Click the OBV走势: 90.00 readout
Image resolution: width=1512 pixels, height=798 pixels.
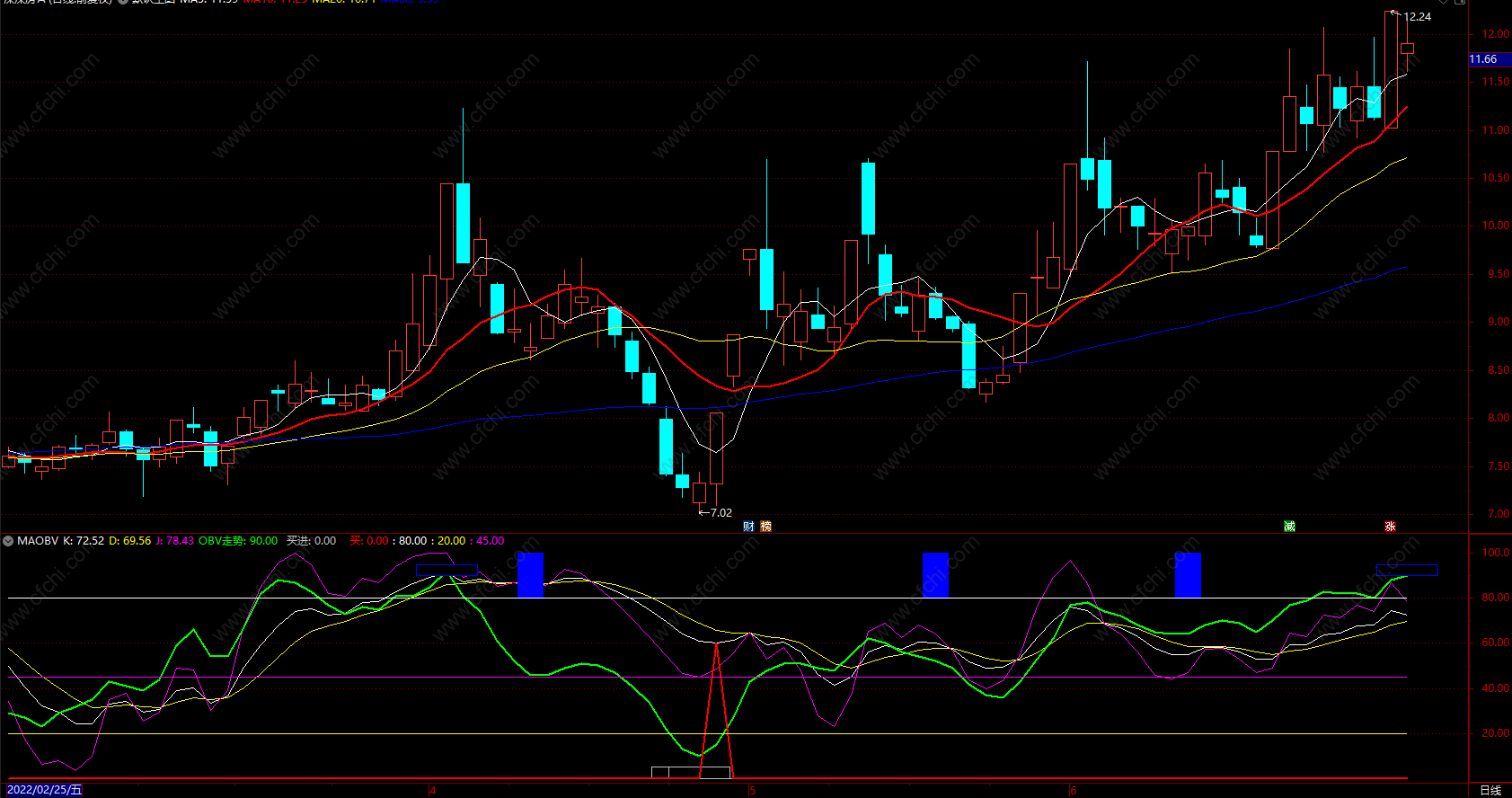[238, 541]
